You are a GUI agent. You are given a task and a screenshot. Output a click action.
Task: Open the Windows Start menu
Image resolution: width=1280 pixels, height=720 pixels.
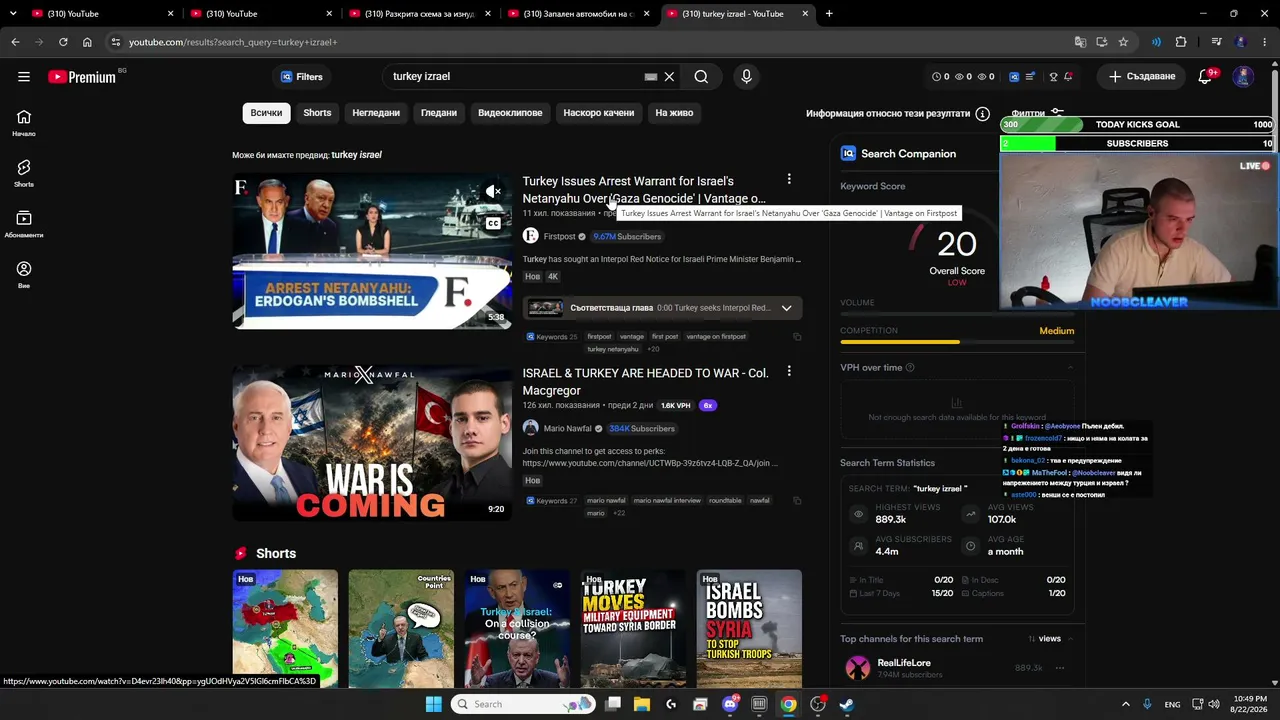[x=433, y=704]
